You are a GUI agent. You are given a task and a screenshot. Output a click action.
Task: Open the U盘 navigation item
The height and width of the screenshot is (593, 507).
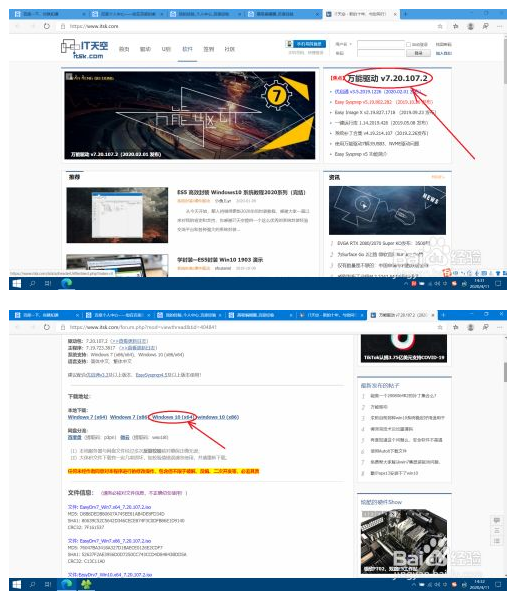pos(166,49)
